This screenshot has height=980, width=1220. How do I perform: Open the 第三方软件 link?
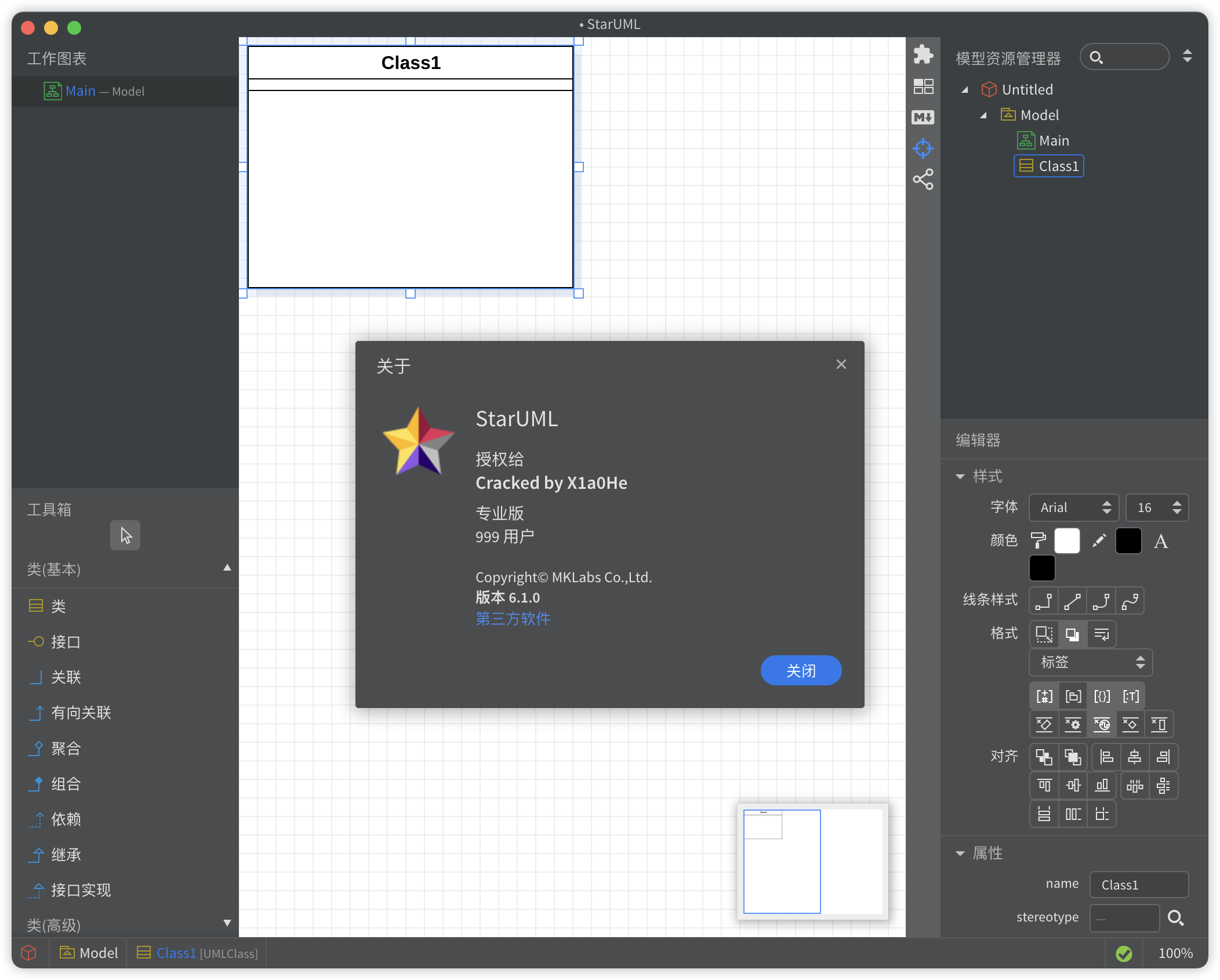click(513, 619)
